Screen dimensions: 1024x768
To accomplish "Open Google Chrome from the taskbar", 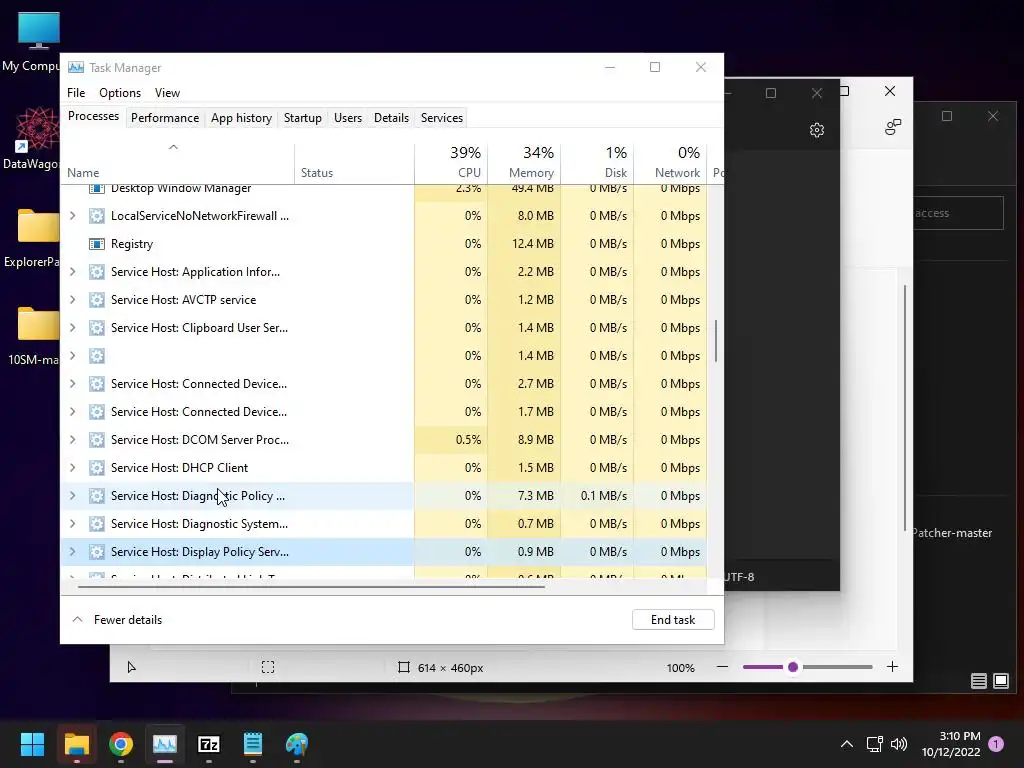I will pos(121,744).
